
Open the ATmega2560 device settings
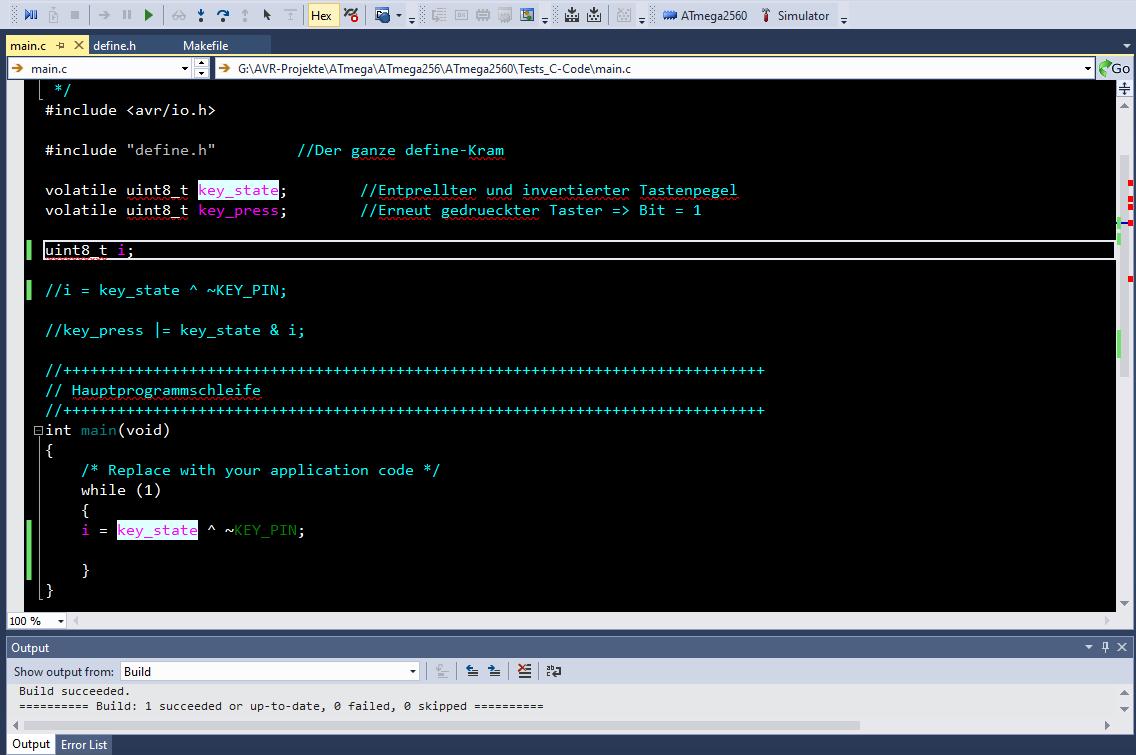705,15
